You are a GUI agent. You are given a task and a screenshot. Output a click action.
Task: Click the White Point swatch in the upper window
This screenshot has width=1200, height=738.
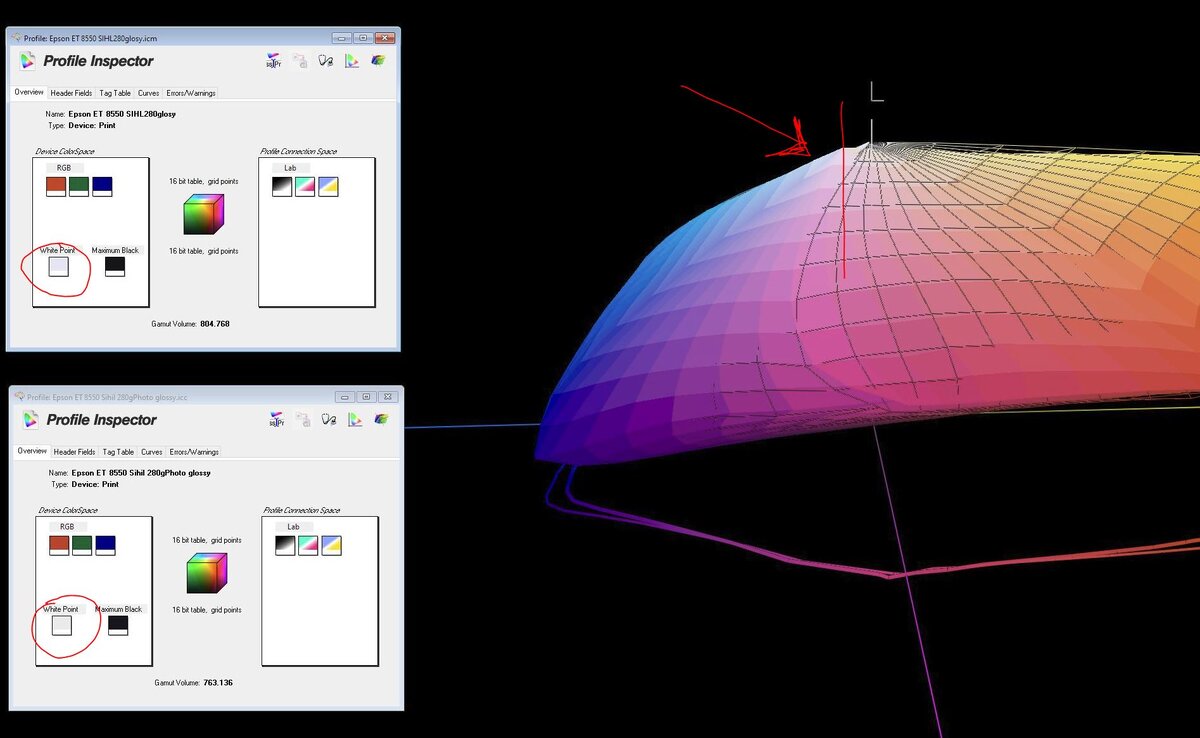[59, 267]
